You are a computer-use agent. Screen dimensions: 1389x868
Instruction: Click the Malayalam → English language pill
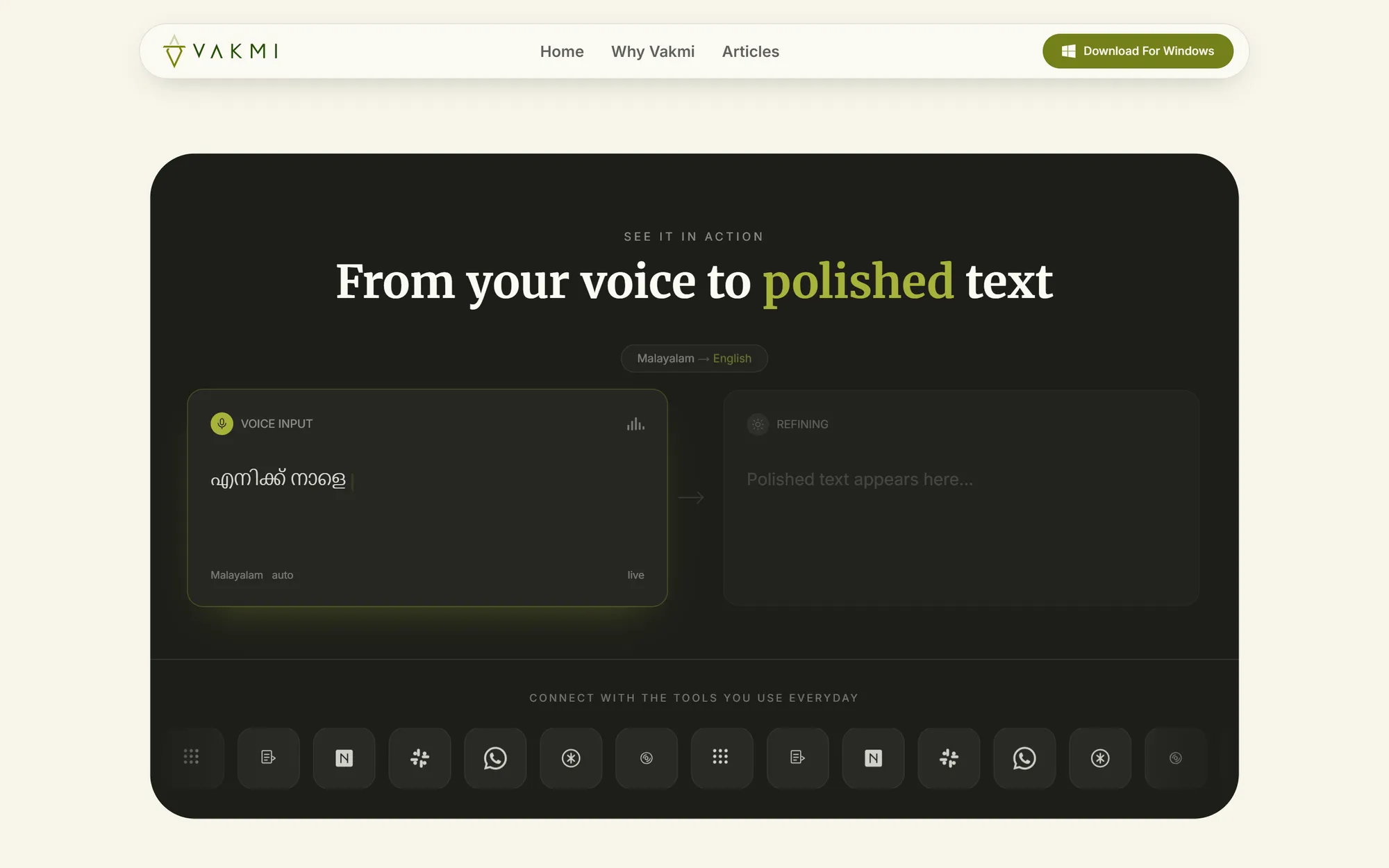(x=694, y=358)
